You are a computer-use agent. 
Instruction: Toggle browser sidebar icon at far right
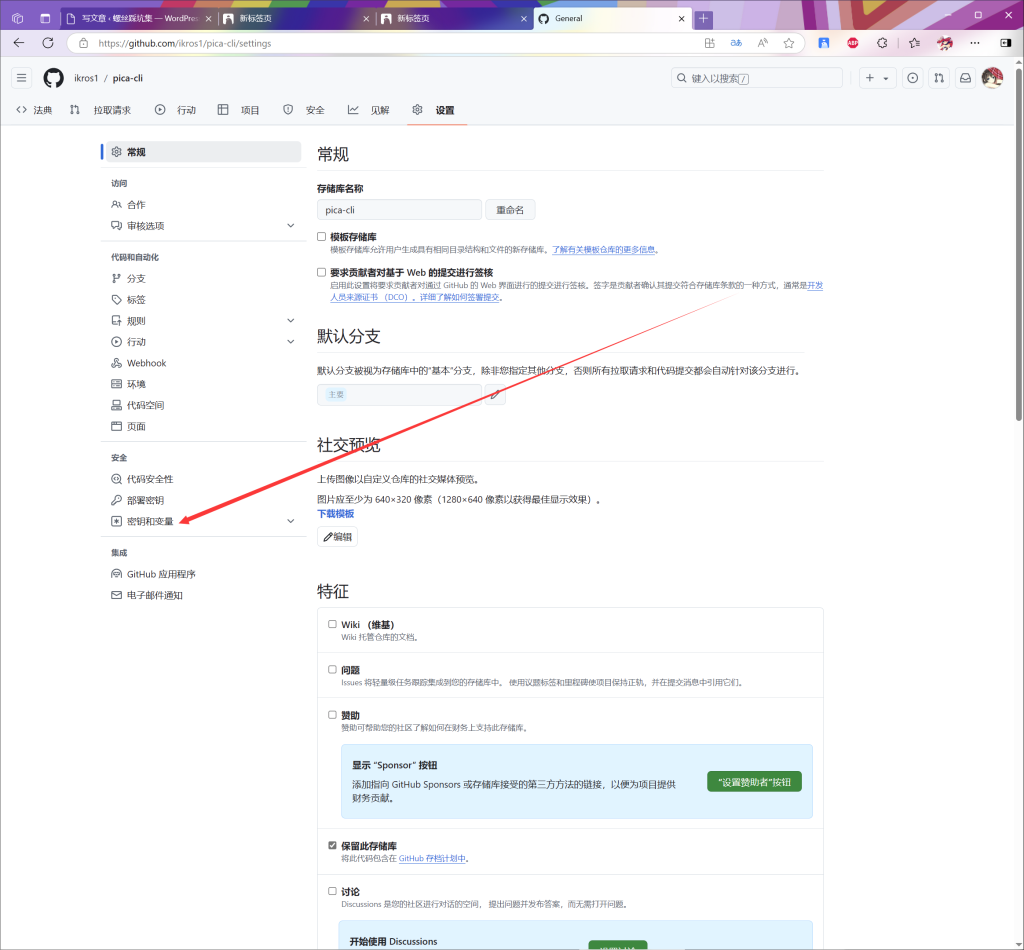(x=1005, y=43)
